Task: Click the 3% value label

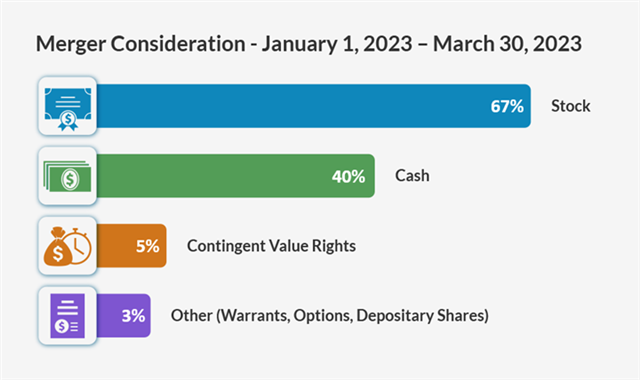Action: click(133, 316)
